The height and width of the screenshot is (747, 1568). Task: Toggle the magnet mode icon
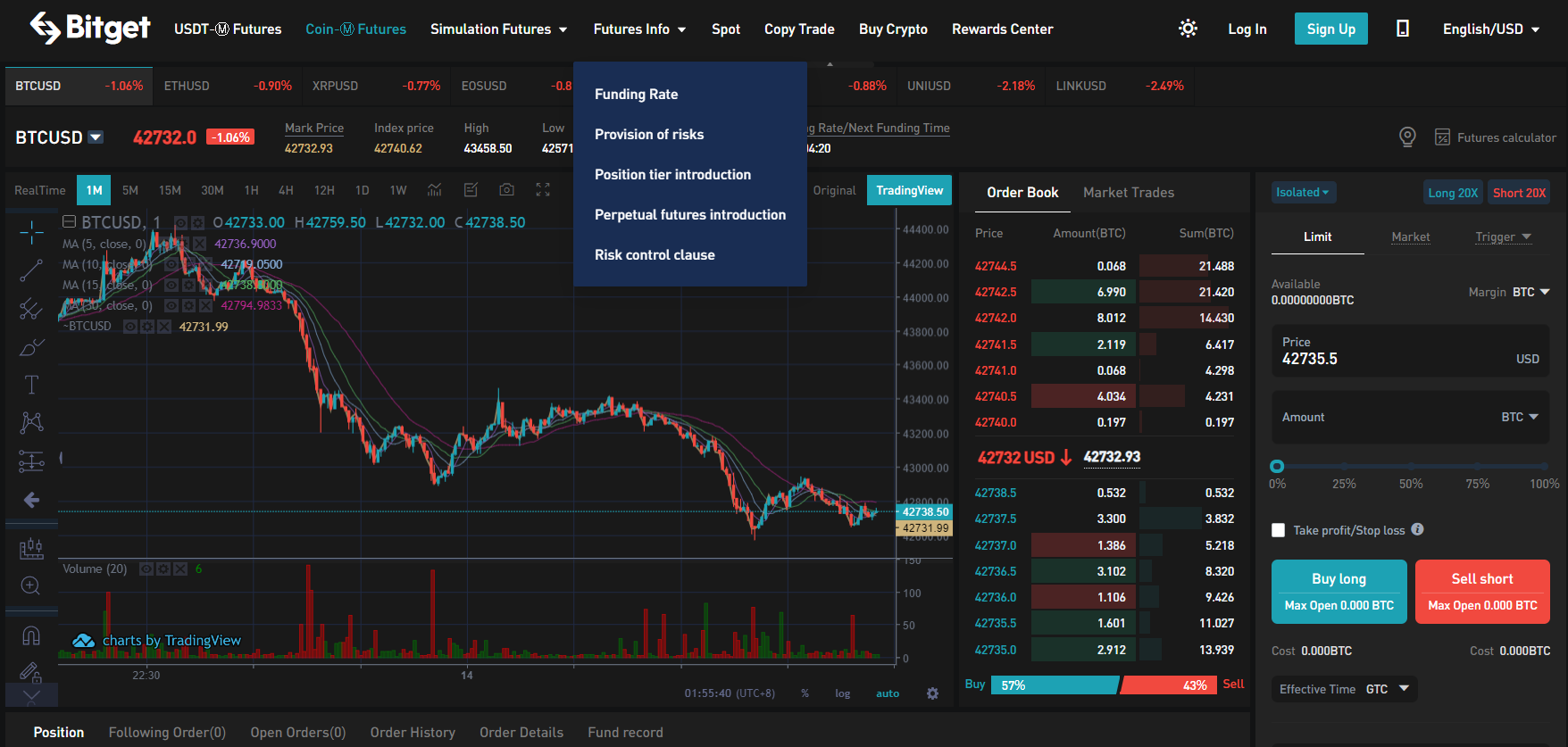[31, 635]
